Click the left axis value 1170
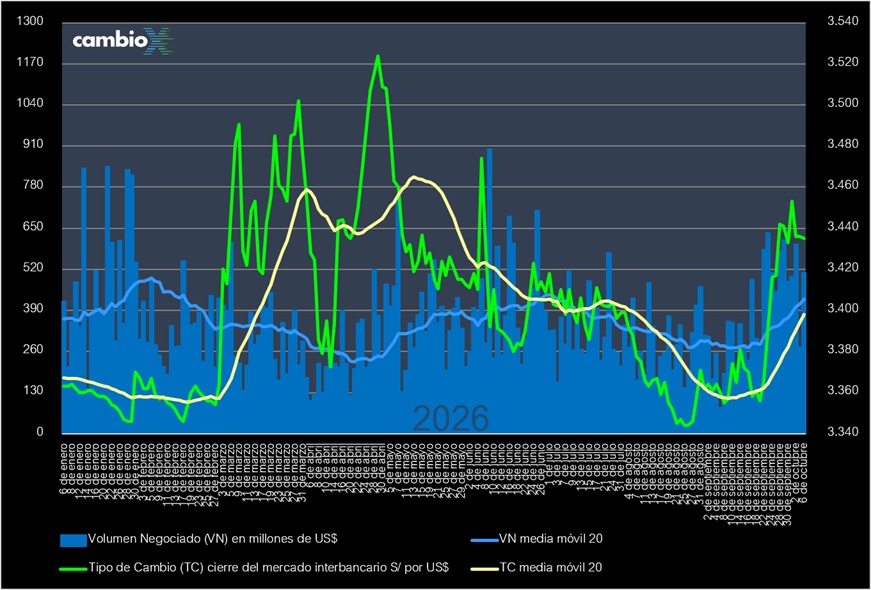The height and width of the screenshot is (590, 871). (31, 63)
